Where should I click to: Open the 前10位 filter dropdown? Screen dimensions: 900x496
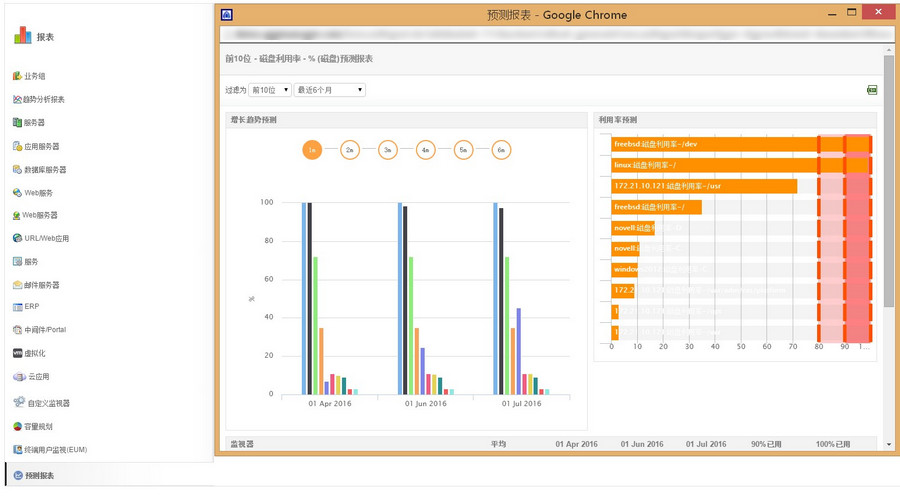(270, 90)
